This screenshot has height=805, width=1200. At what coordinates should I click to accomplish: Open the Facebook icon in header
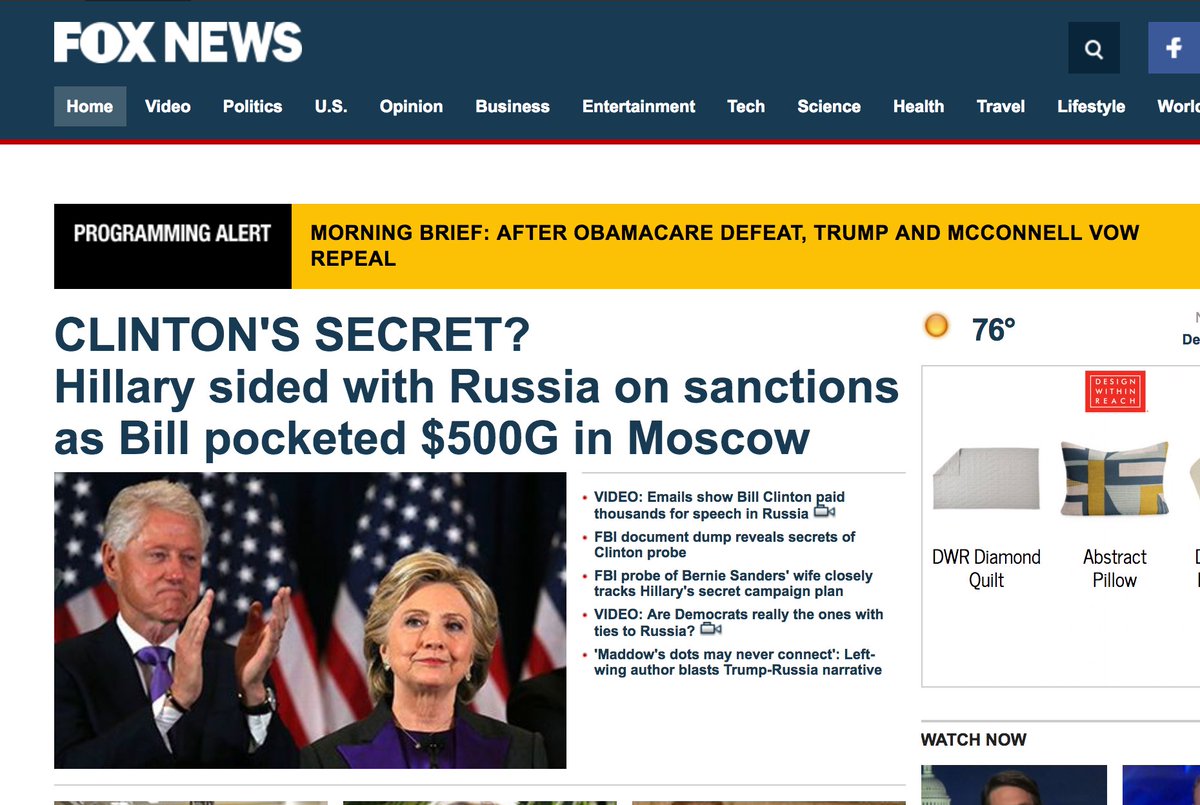(1174, 48)
